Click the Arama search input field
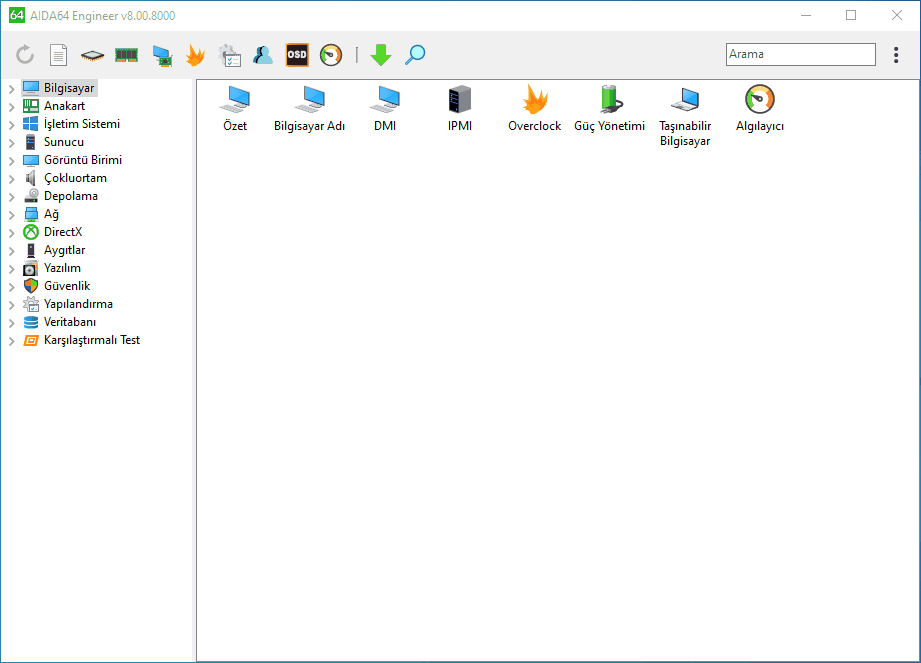The height and width of the screenshot is (663, 921). click(x=800, y=54)
